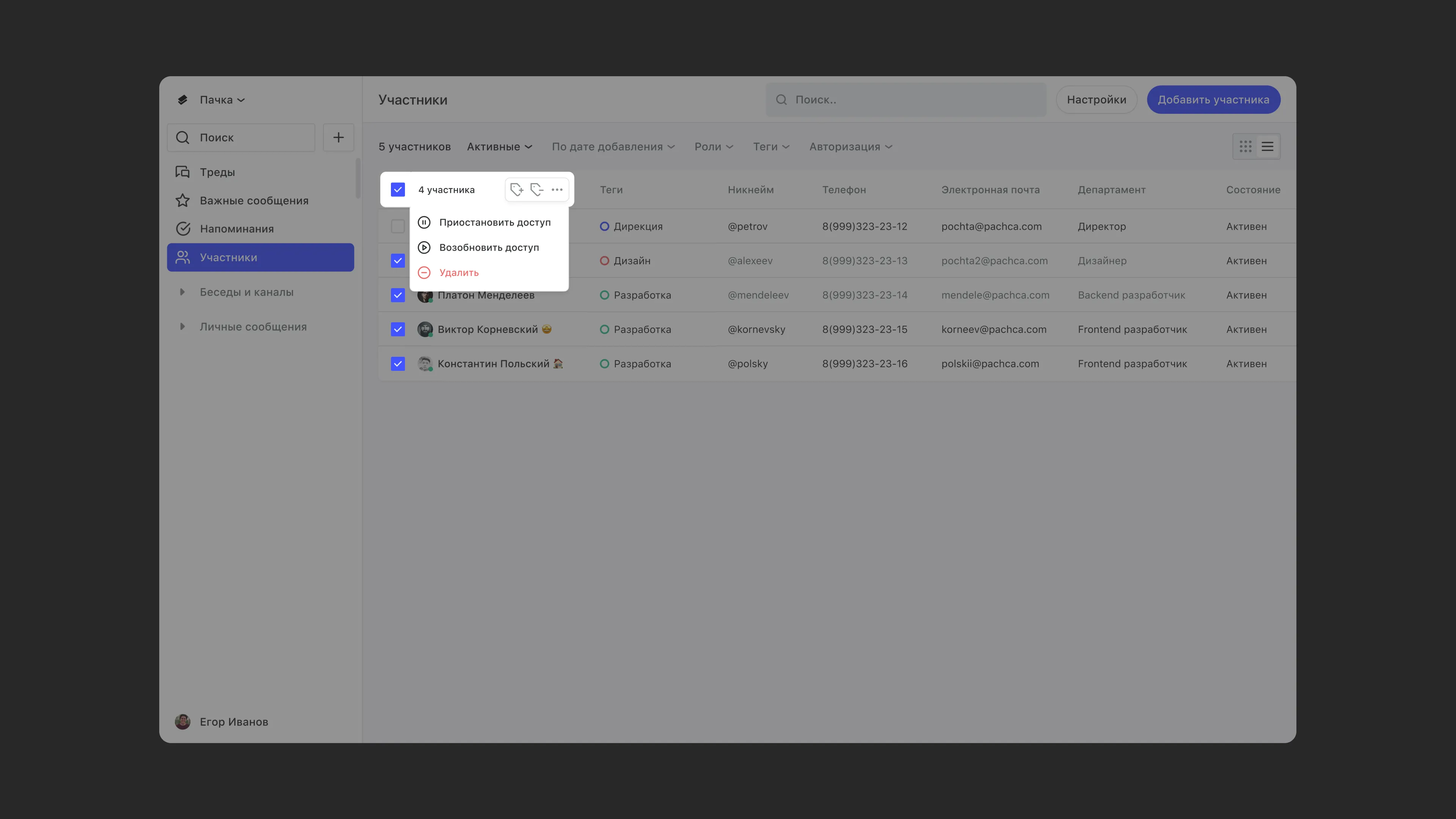Check the unchecked checkbox in Дирекция row

(x=398, y=227)
